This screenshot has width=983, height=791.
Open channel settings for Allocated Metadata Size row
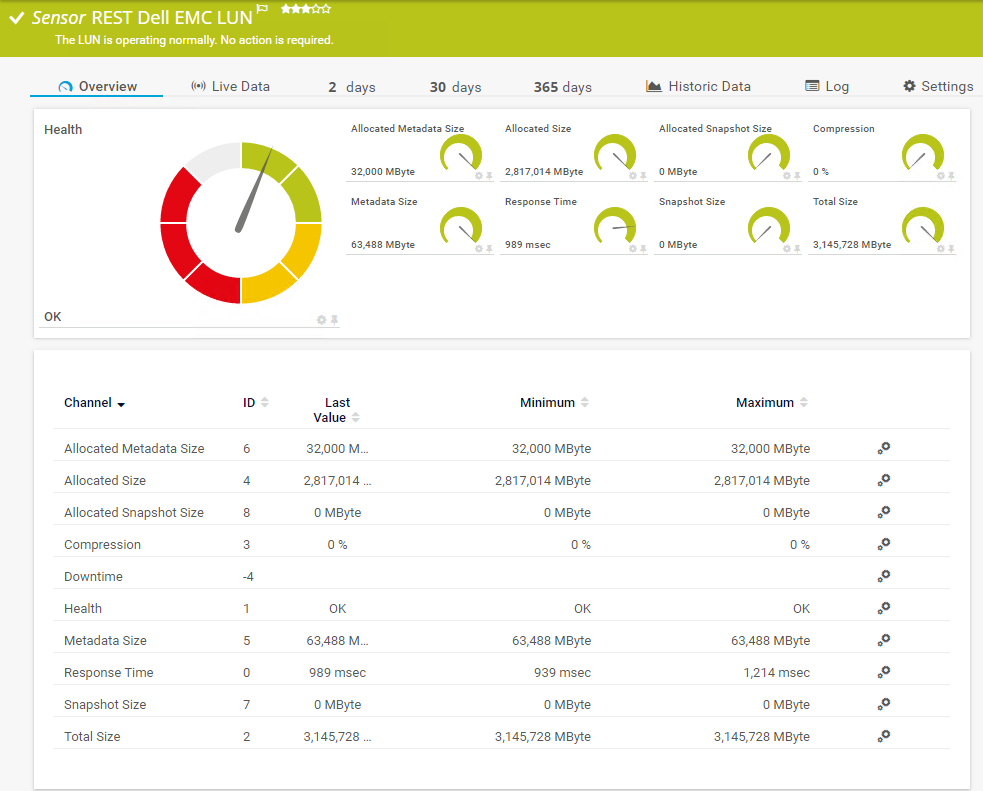pyautogui.click(x=883, y=449)
